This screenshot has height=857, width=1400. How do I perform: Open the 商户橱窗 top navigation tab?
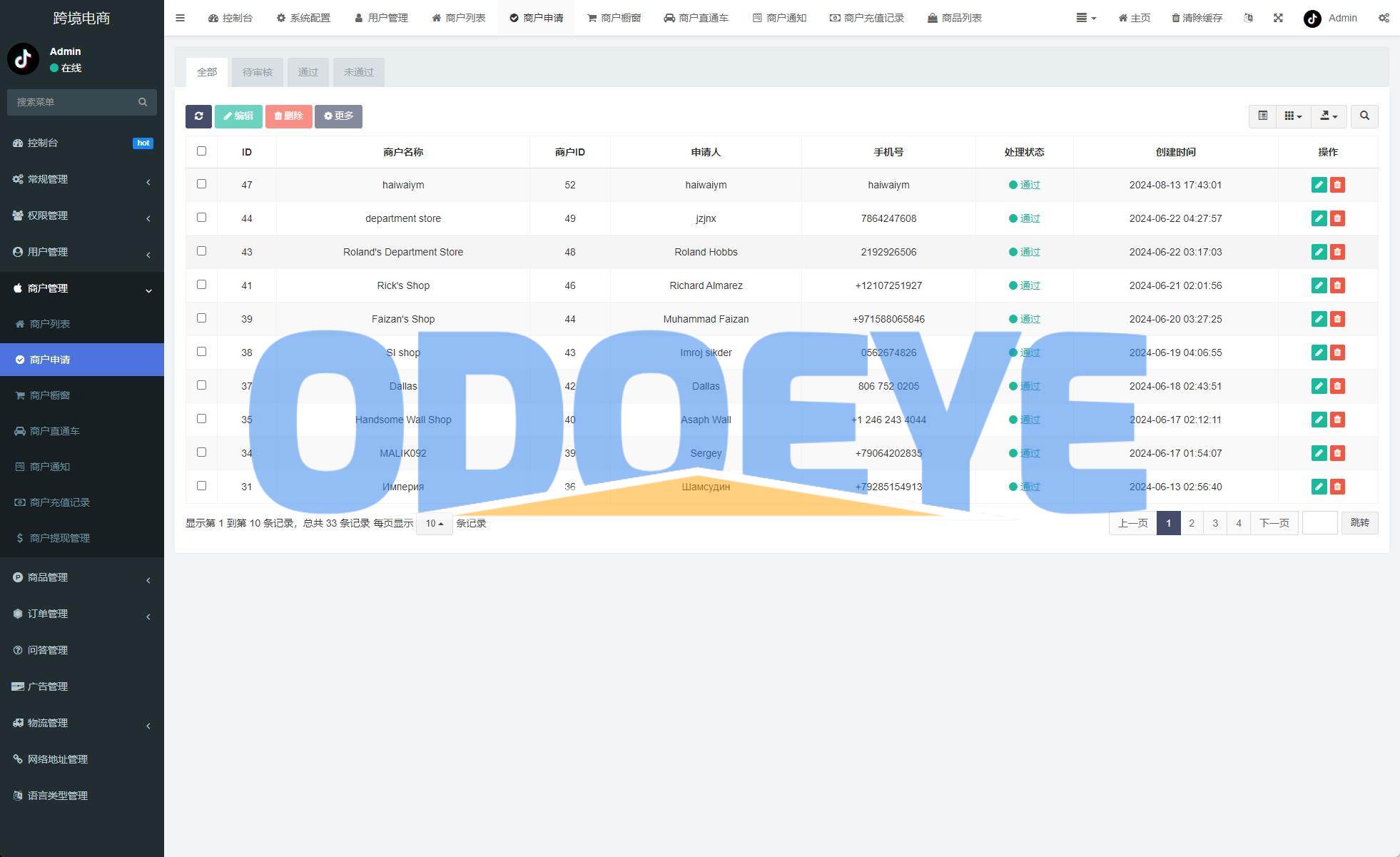(614, 18)
